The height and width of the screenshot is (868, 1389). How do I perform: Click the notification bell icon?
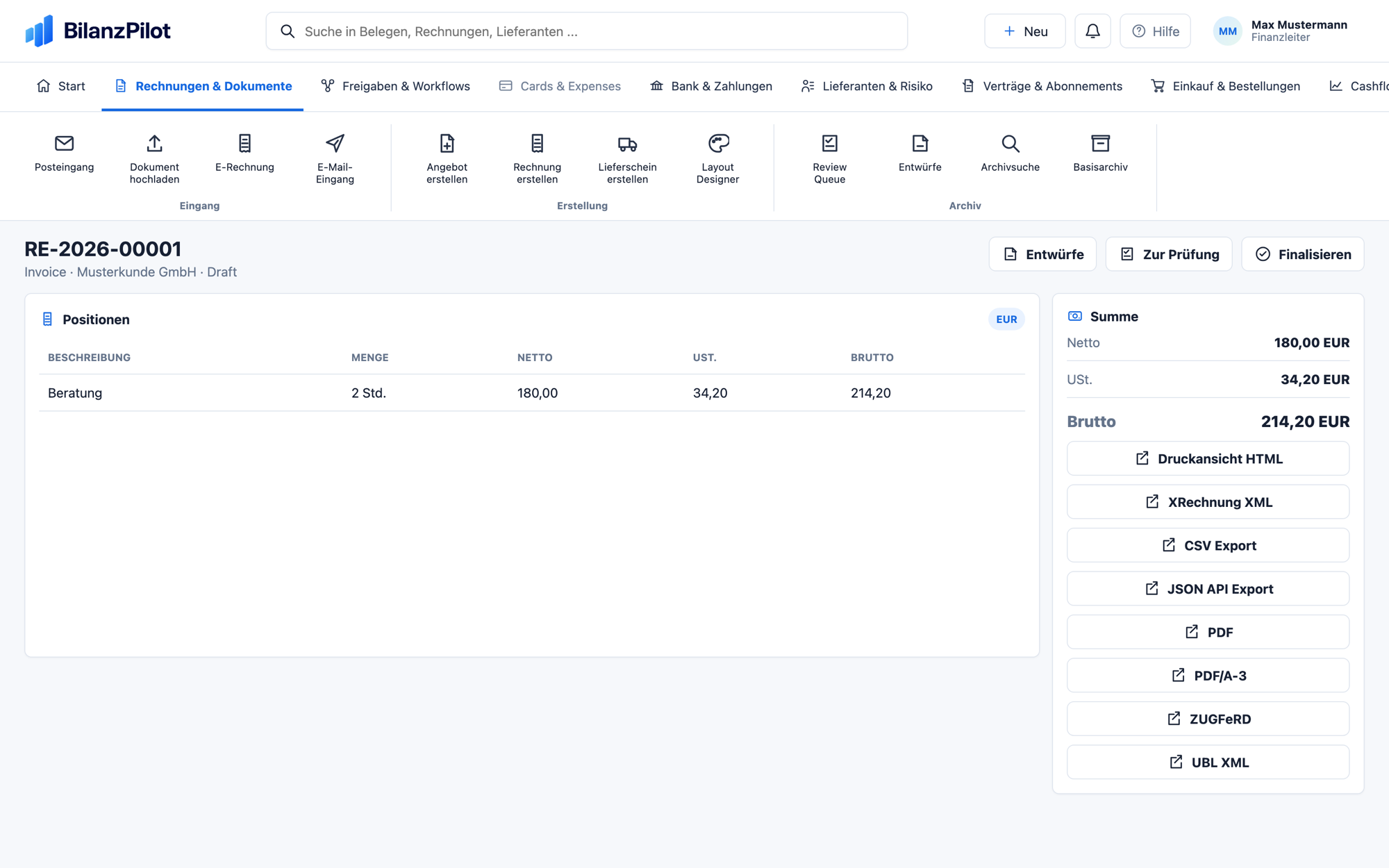[1092, 31]
